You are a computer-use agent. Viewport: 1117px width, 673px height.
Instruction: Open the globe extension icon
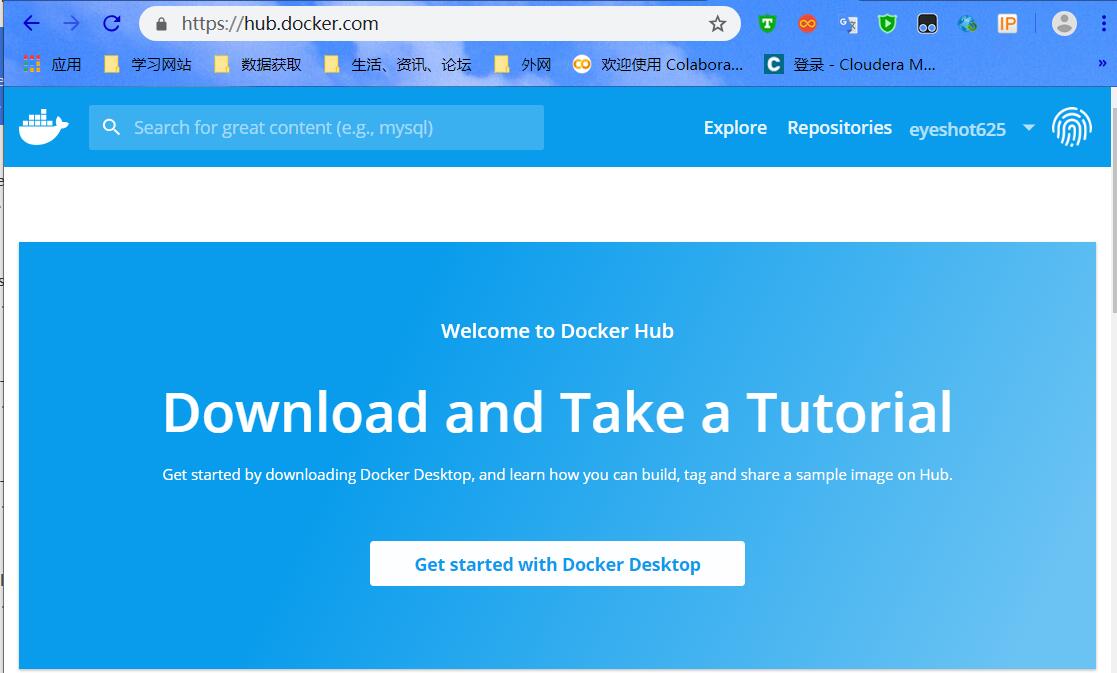point(967,24)
